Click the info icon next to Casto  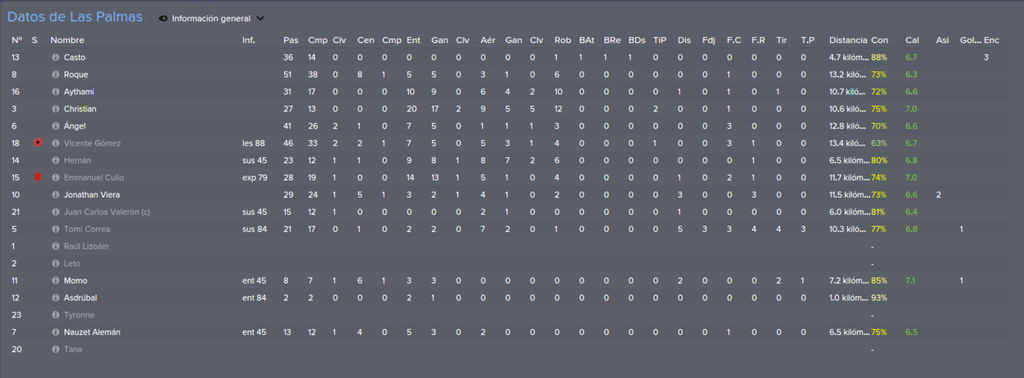56,57
